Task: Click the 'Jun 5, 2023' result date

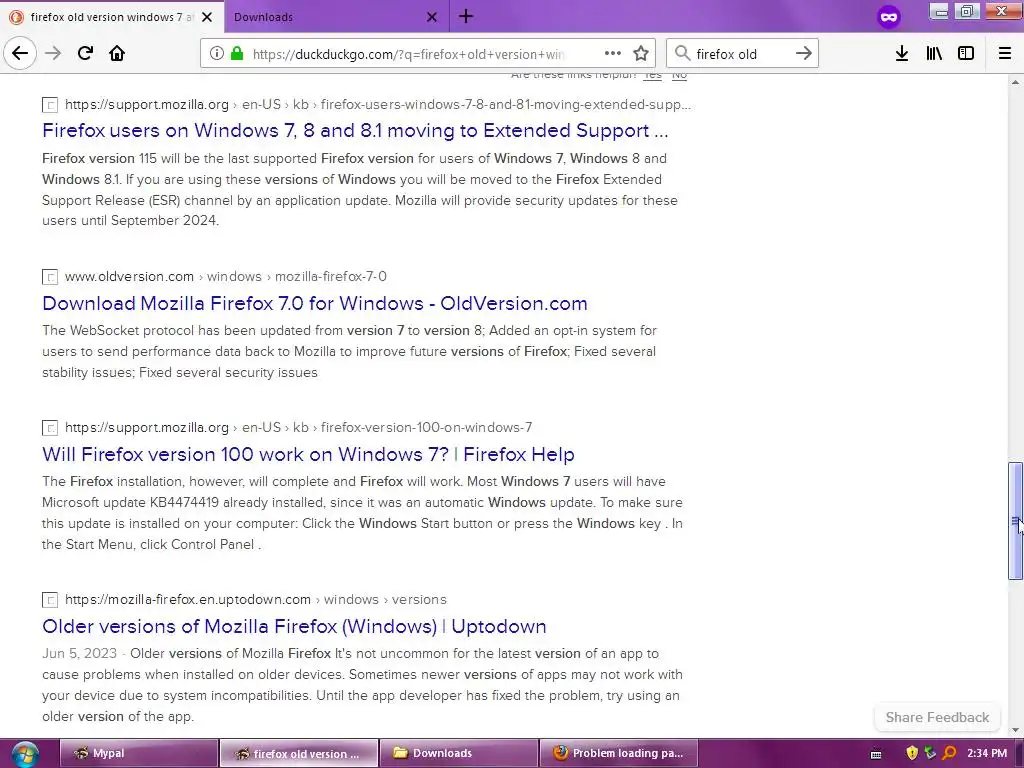Action: point(80,654)
